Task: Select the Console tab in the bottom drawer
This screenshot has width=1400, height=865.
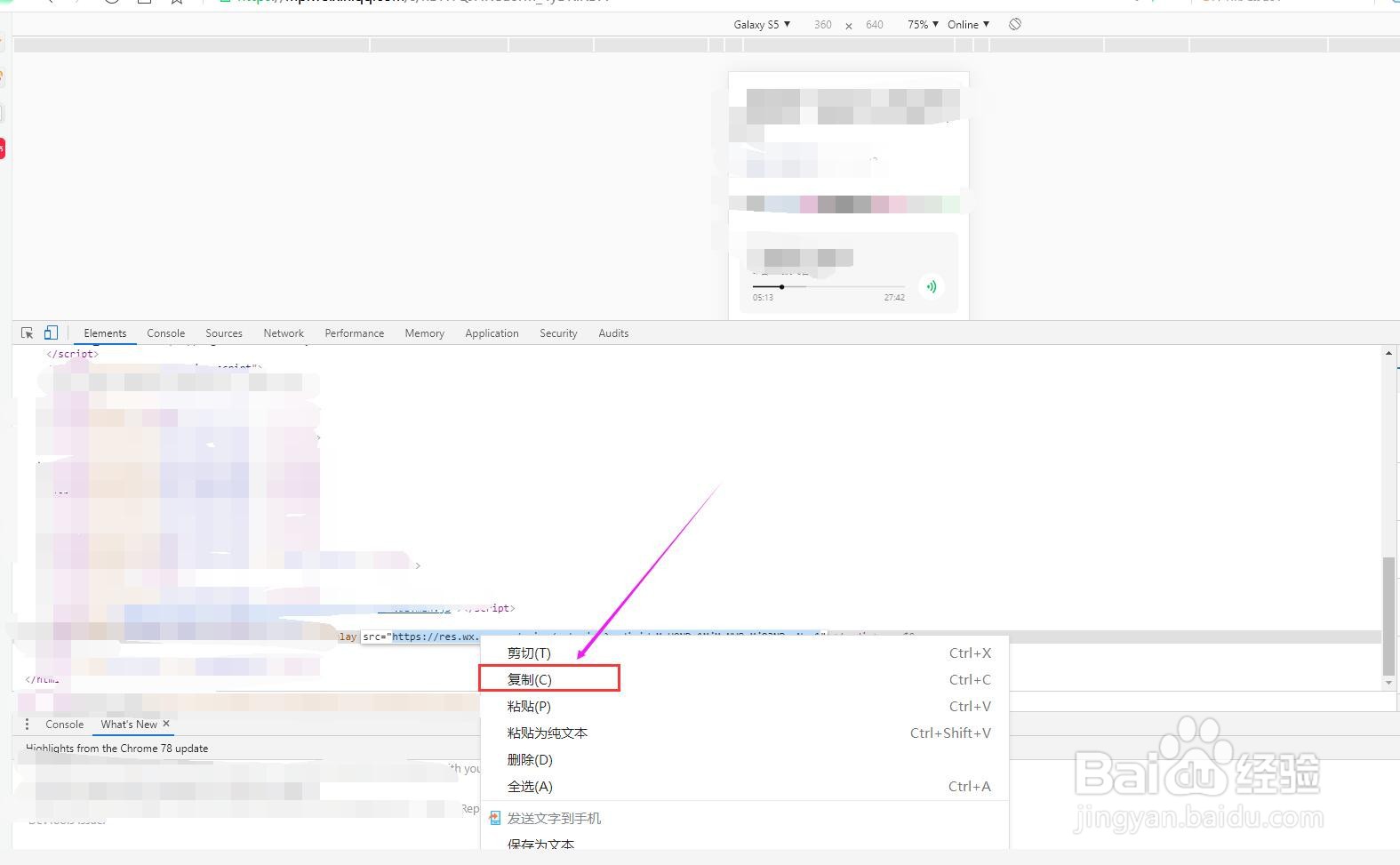Action: click(65, 725)
